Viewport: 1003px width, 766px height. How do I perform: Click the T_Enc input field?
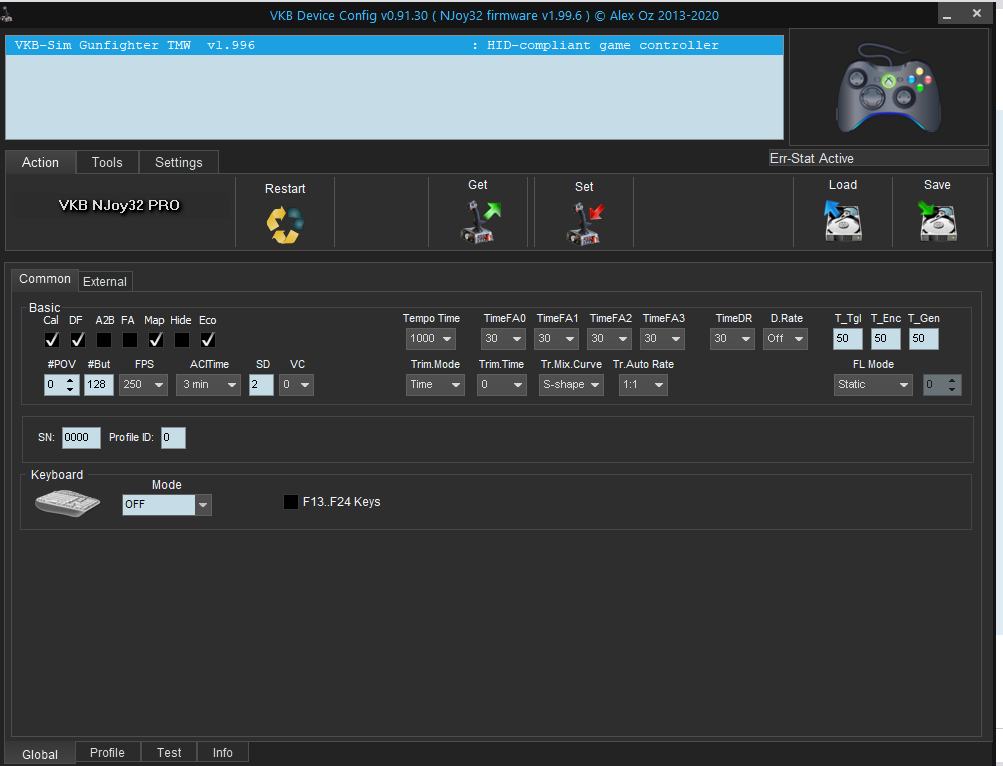[885, 339]
